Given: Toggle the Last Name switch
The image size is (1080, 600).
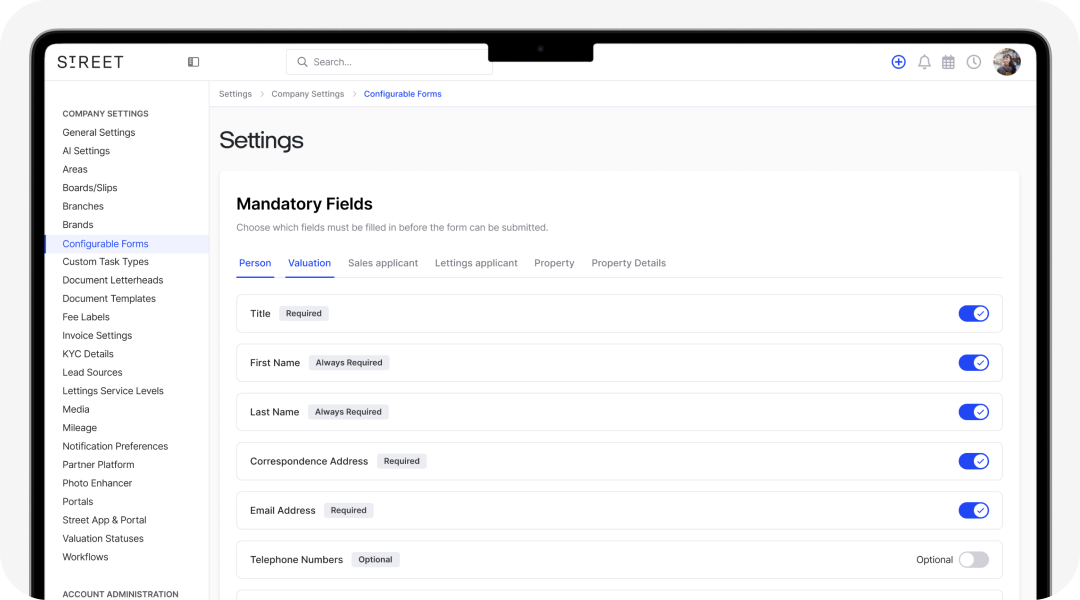Looking at the screenshot, I should pos(973,412).
